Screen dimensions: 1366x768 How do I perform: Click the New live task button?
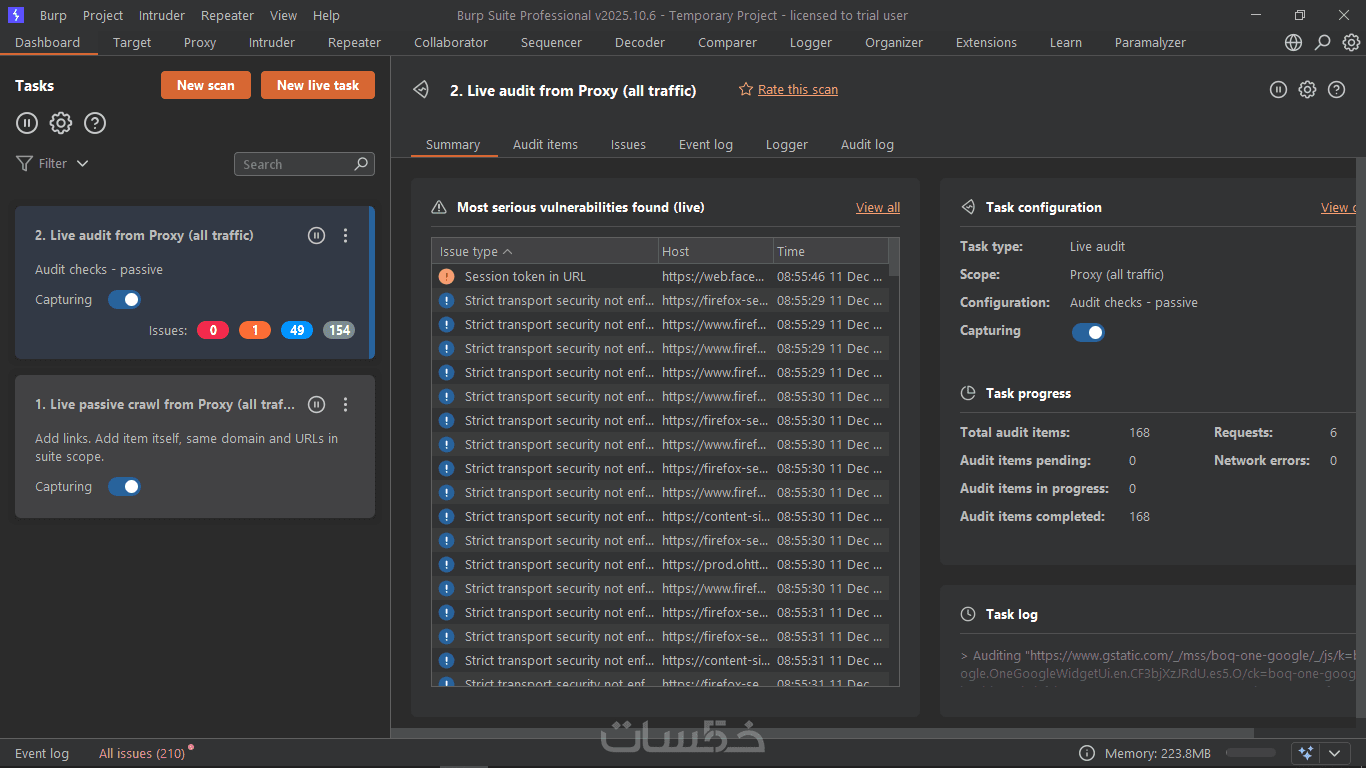318,85
